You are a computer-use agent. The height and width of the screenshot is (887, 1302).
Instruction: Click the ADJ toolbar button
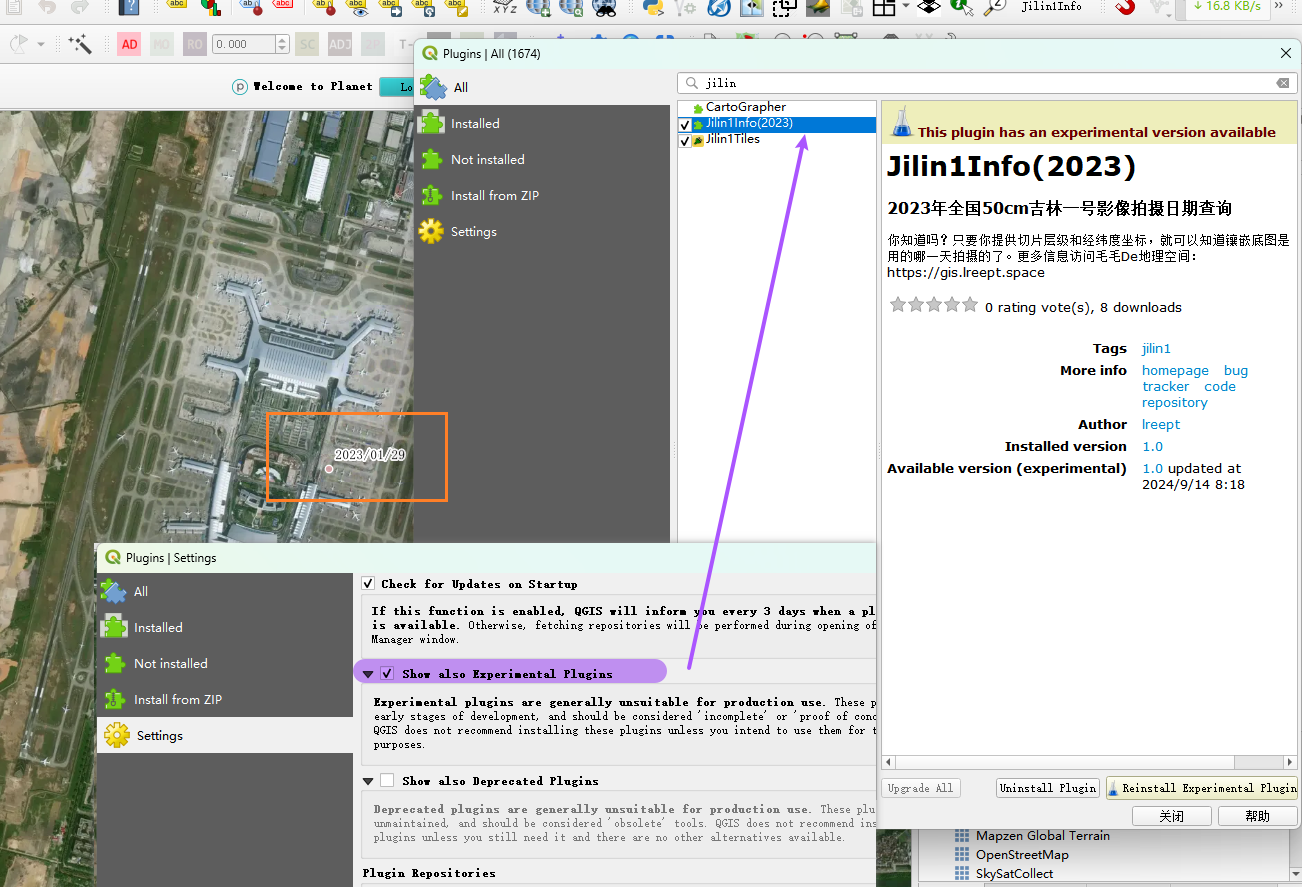[x=340, y=44]
